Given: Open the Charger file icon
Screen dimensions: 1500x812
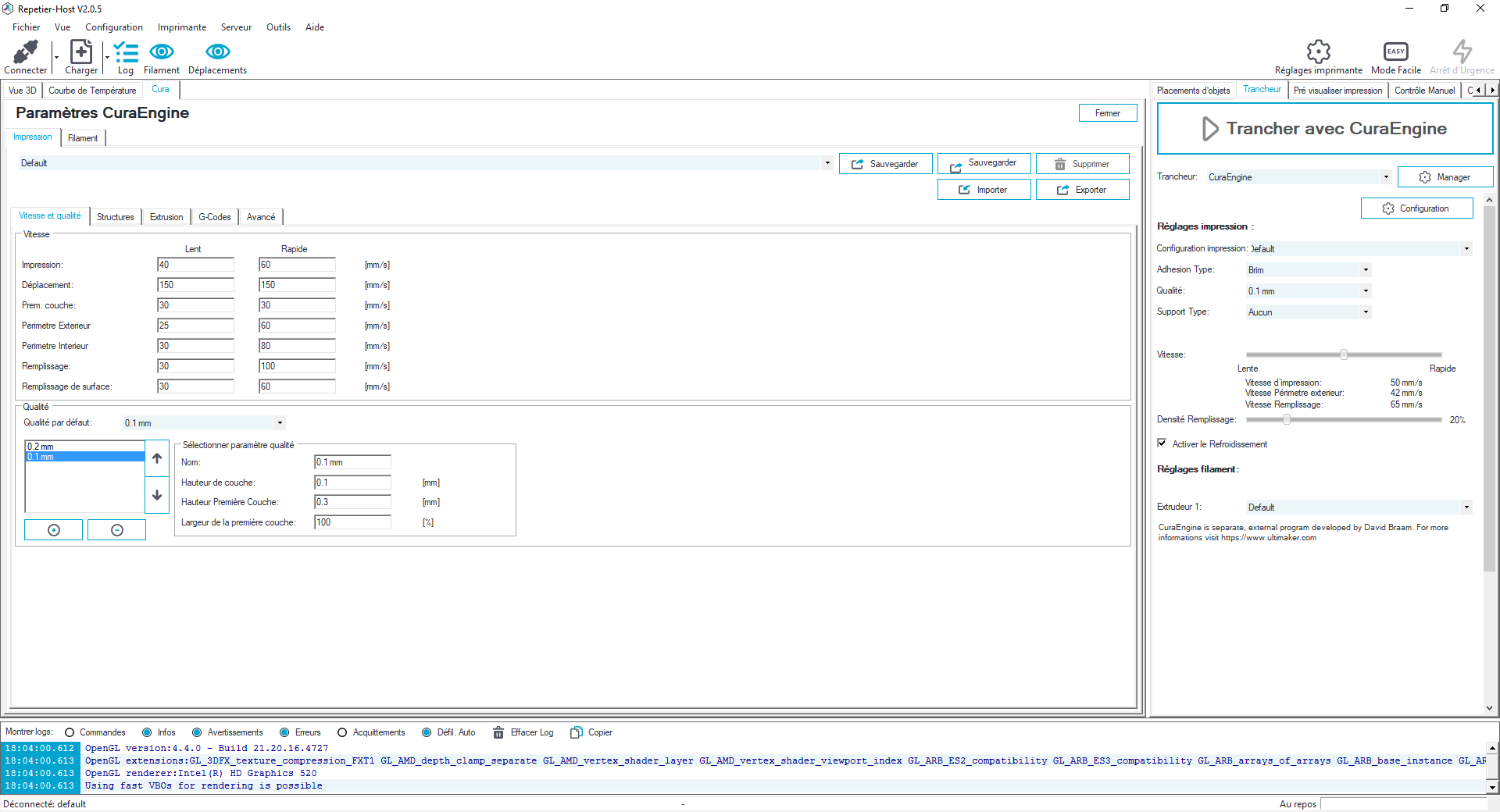Looking at the screenshot, I should 81,52.
